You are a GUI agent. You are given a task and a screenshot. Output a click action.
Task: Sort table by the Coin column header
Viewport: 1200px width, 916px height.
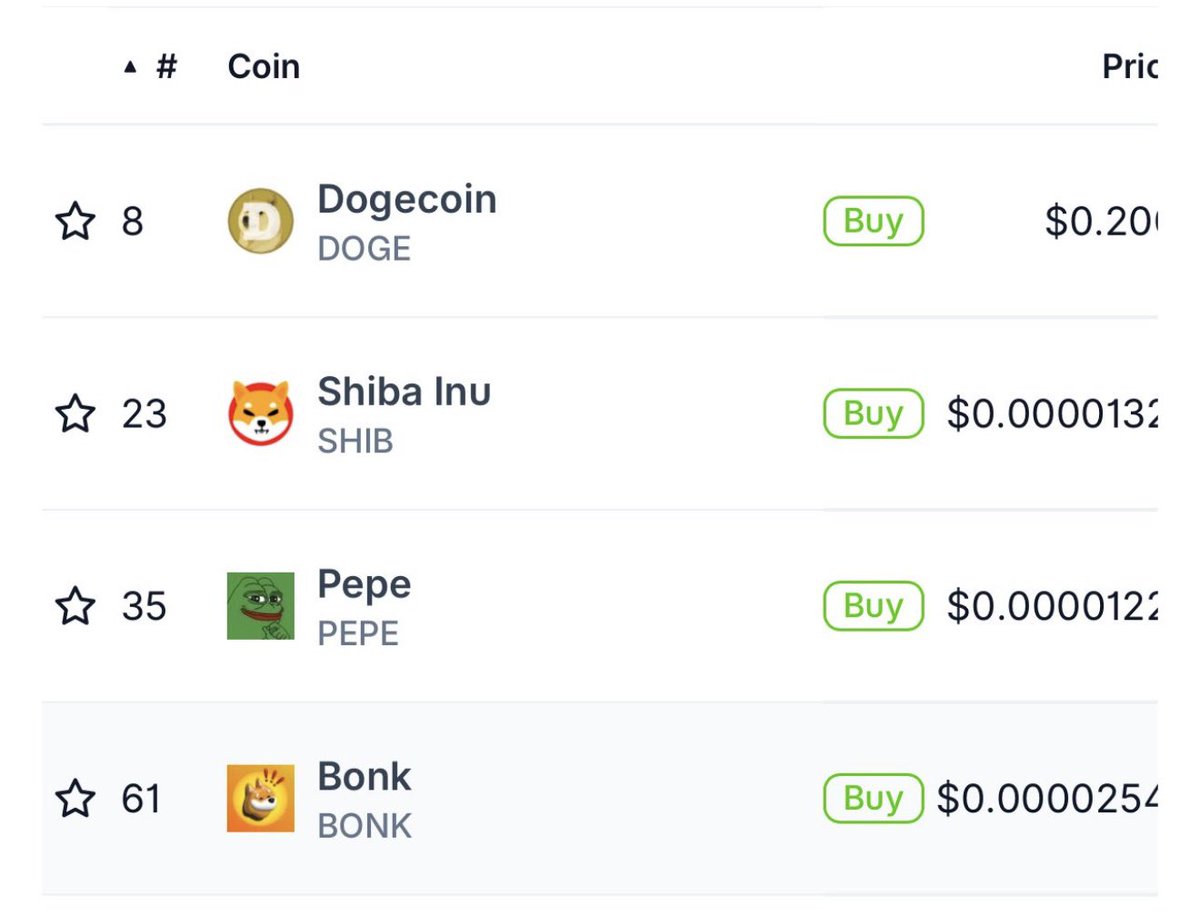pyautogui.click(x=264, y=67)
